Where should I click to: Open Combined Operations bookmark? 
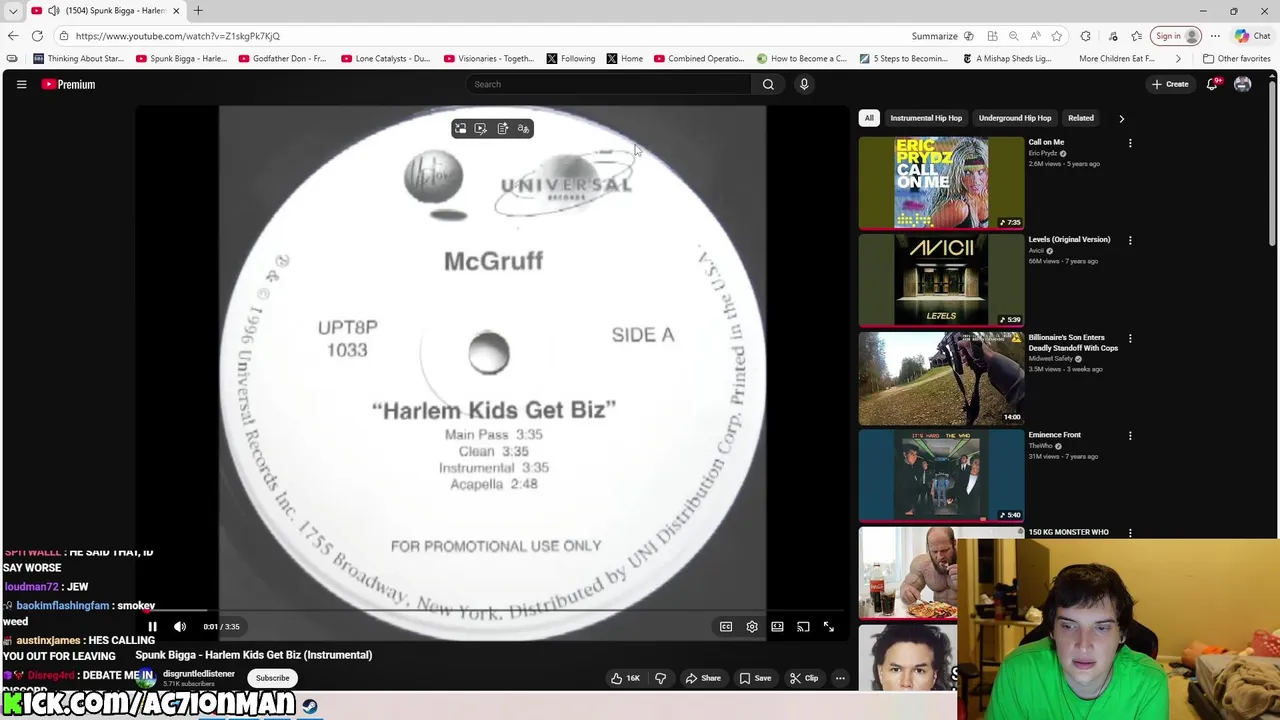(x=699, y=59)
